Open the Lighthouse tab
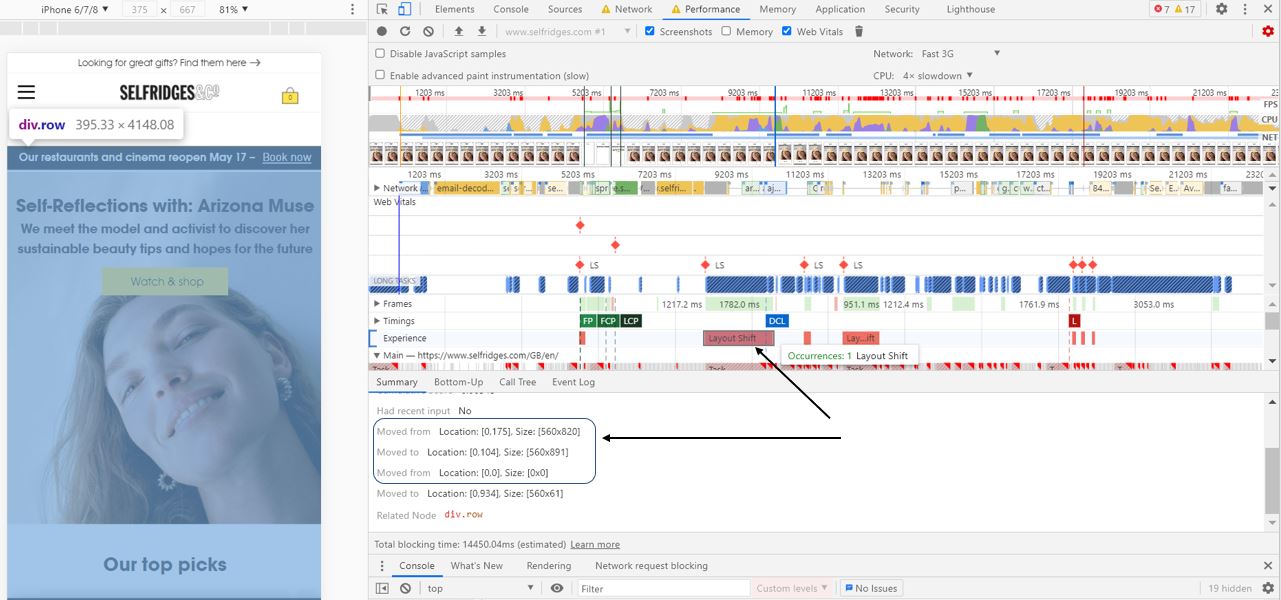 tap(971, 9)
